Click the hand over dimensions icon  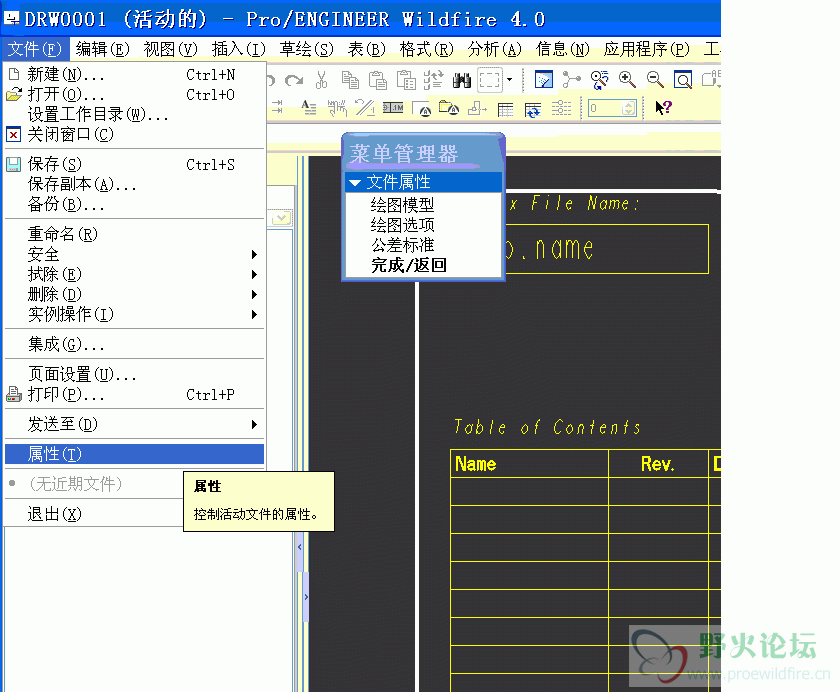click(x=338, y=108)
